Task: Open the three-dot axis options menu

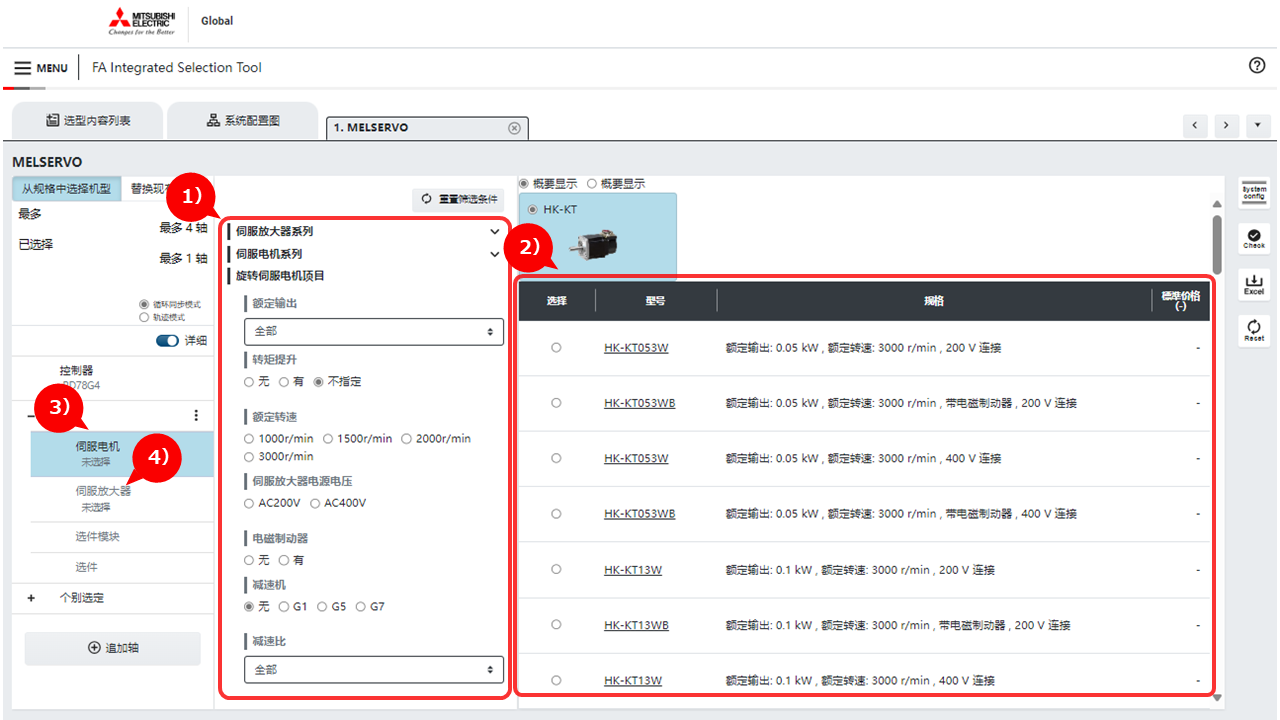Action: [196, 415]
